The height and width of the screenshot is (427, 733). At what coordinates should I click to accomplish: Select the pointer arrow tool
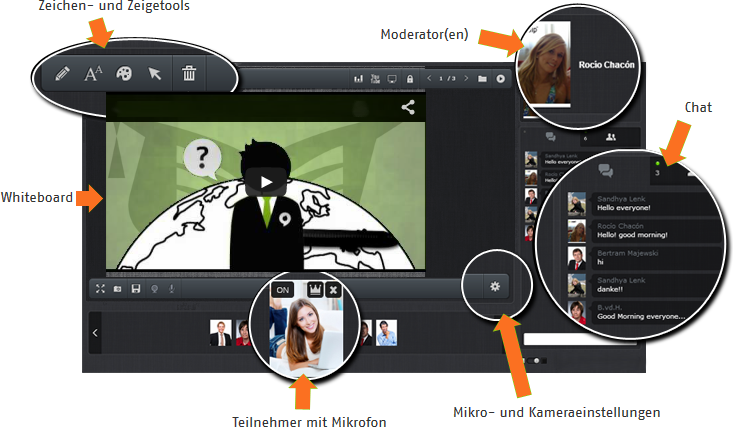[x=155, y=73]
